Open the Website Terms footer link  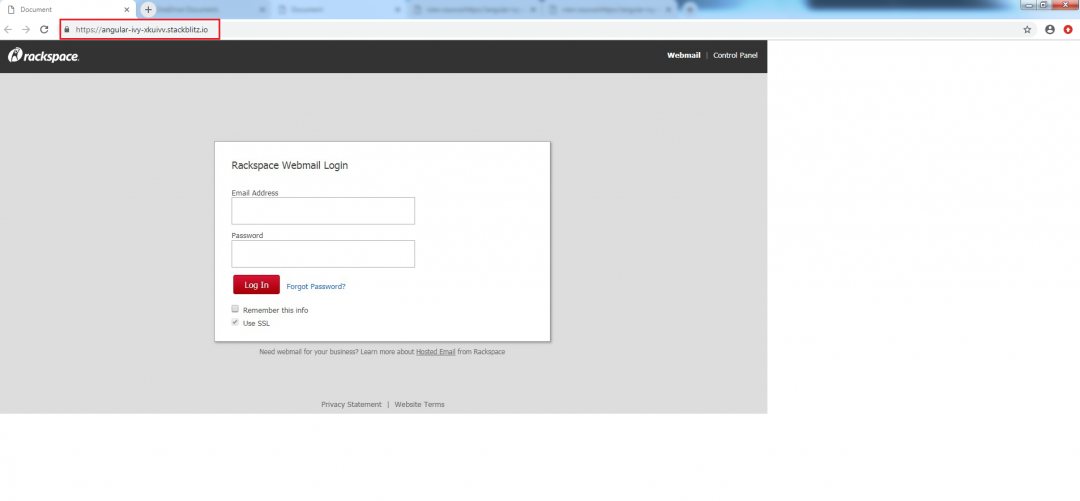pos(420,405)
